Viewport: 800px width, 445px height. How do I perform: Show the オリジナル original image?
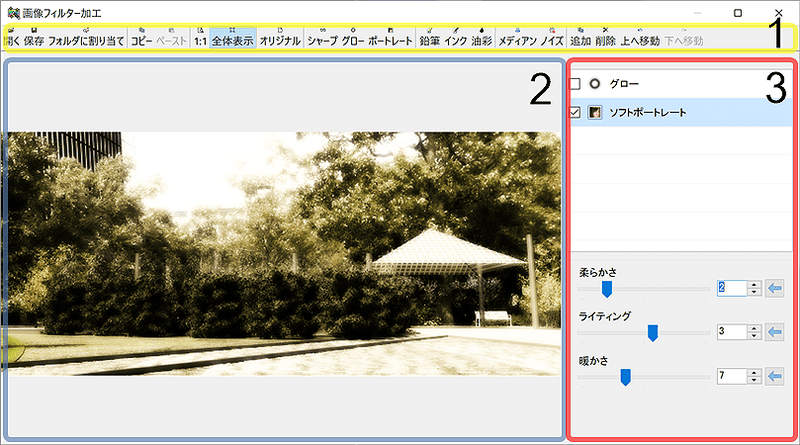coord(280,38)
